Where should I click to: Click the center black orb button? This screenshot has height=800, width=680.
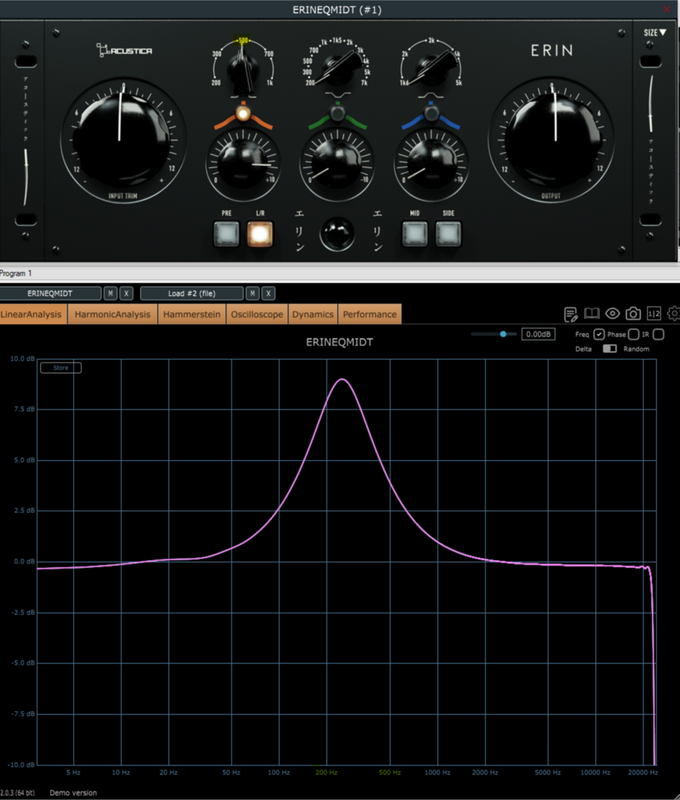pos(337,234)
